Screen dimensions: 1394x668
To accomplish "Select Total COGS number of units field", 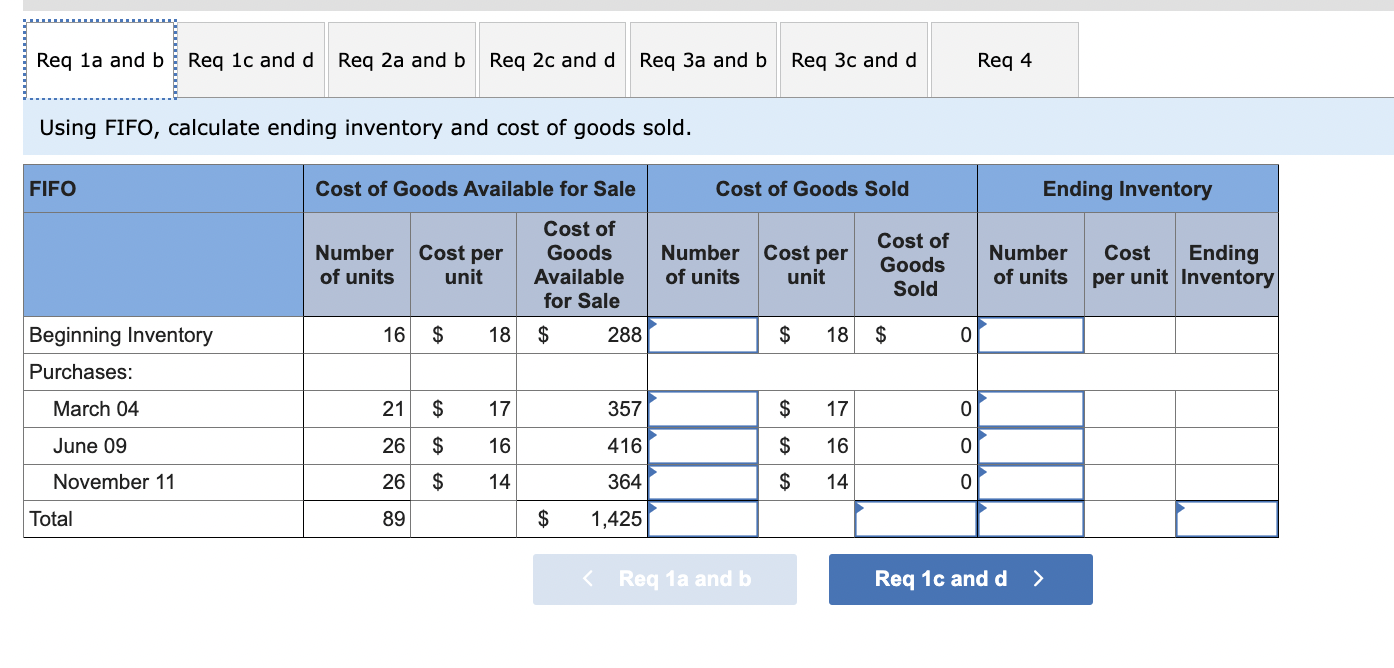I will click(x=703, y=519).
